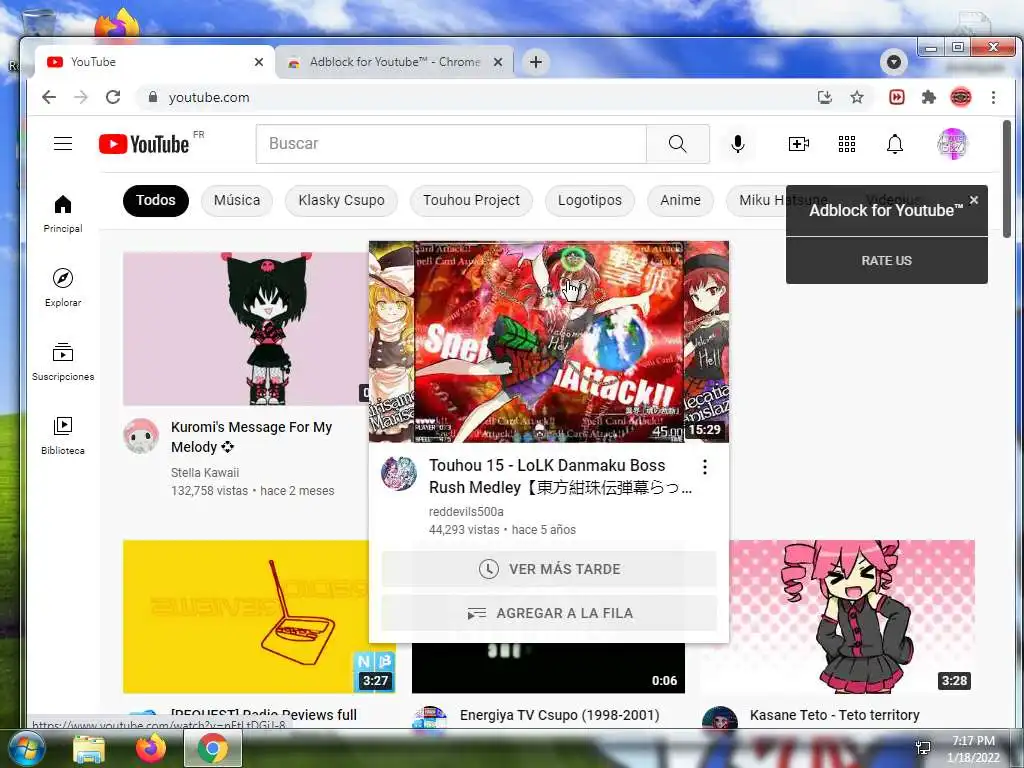1024x768 pixels.
Task: Open a new browser tab
Action: (x=536, y=62)
